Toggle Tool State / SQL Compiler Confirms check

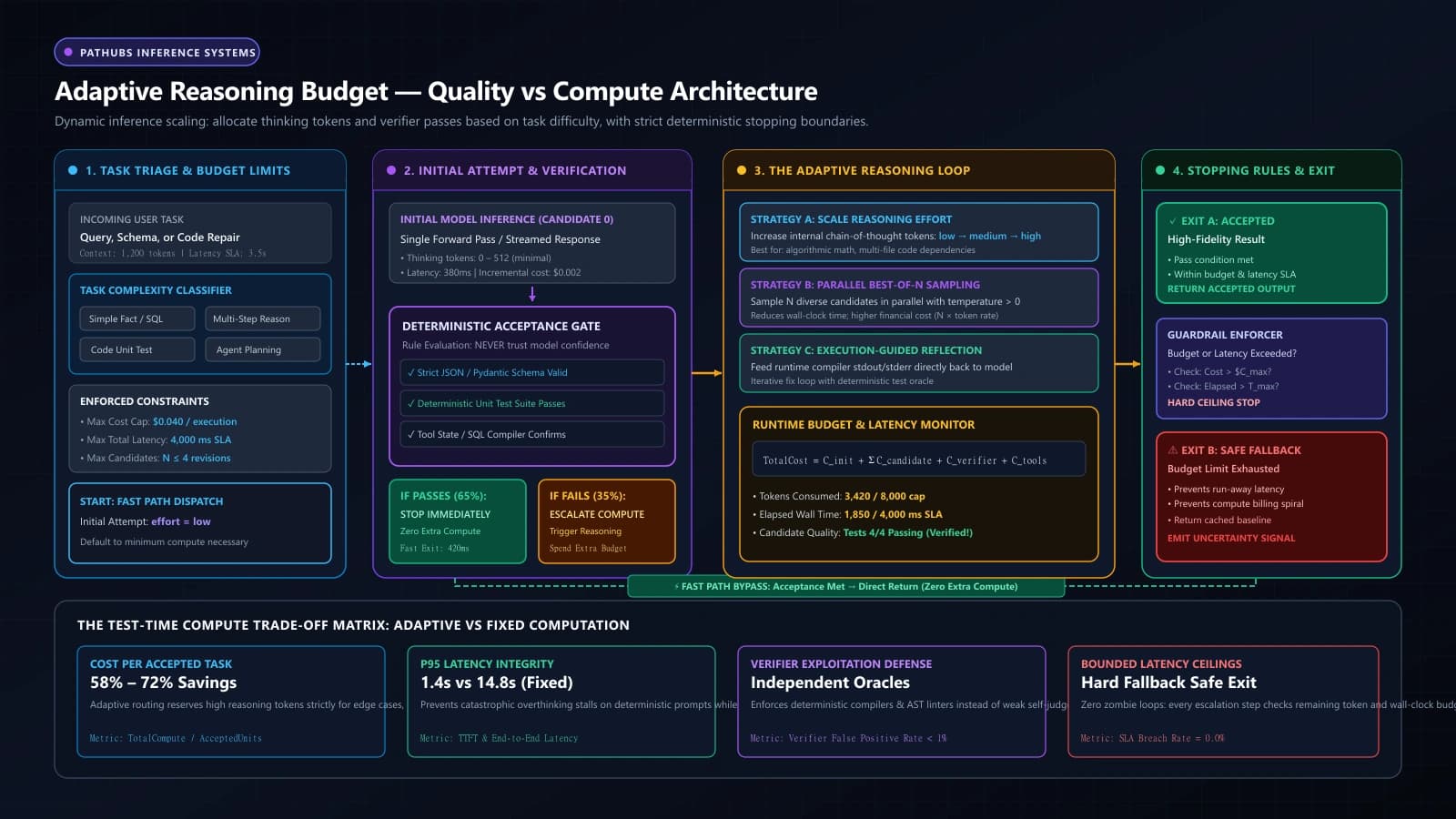[x=532, y=434]
